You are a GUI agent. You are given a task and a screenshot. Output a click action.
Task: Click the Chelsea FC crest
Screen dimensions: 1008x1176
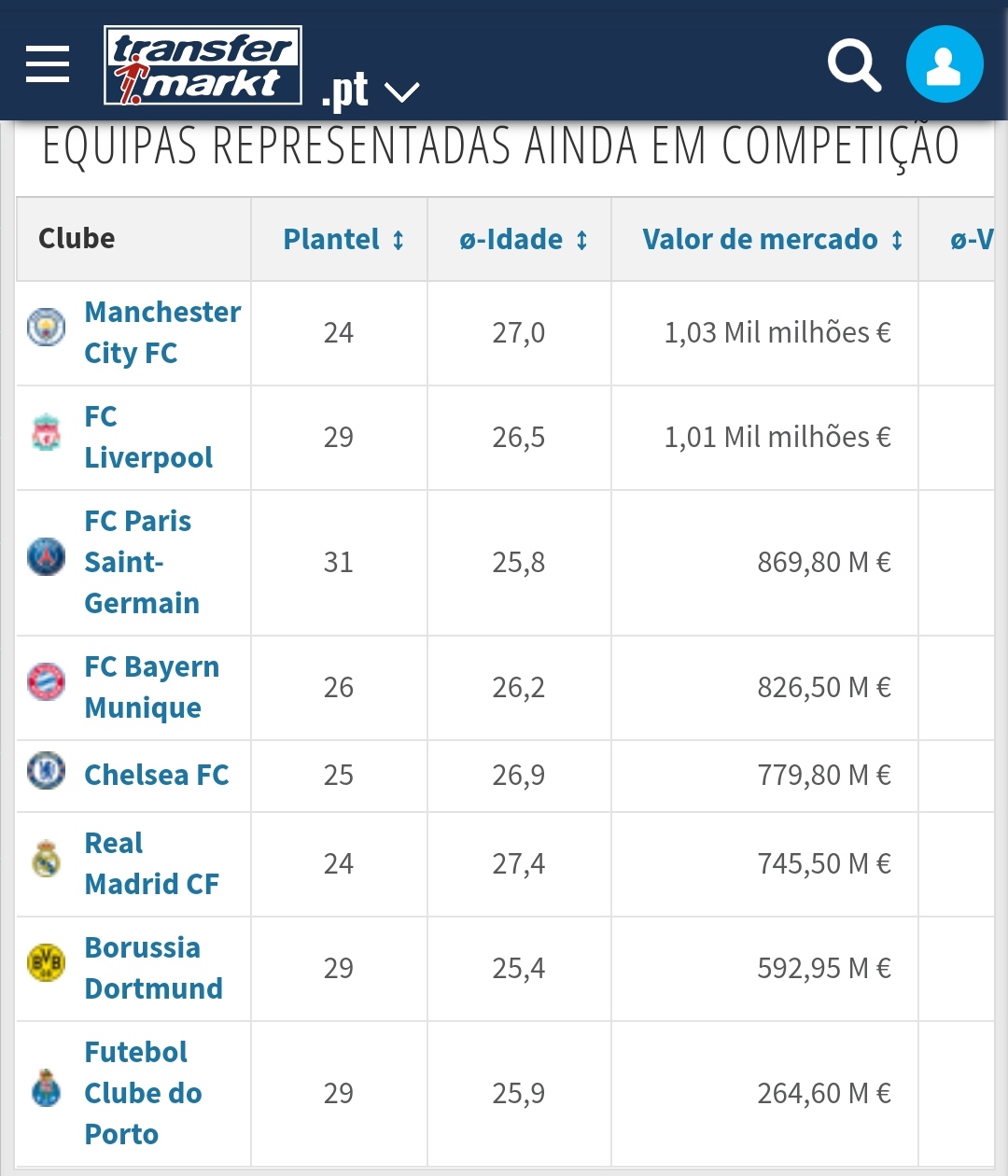coord(46,771)
